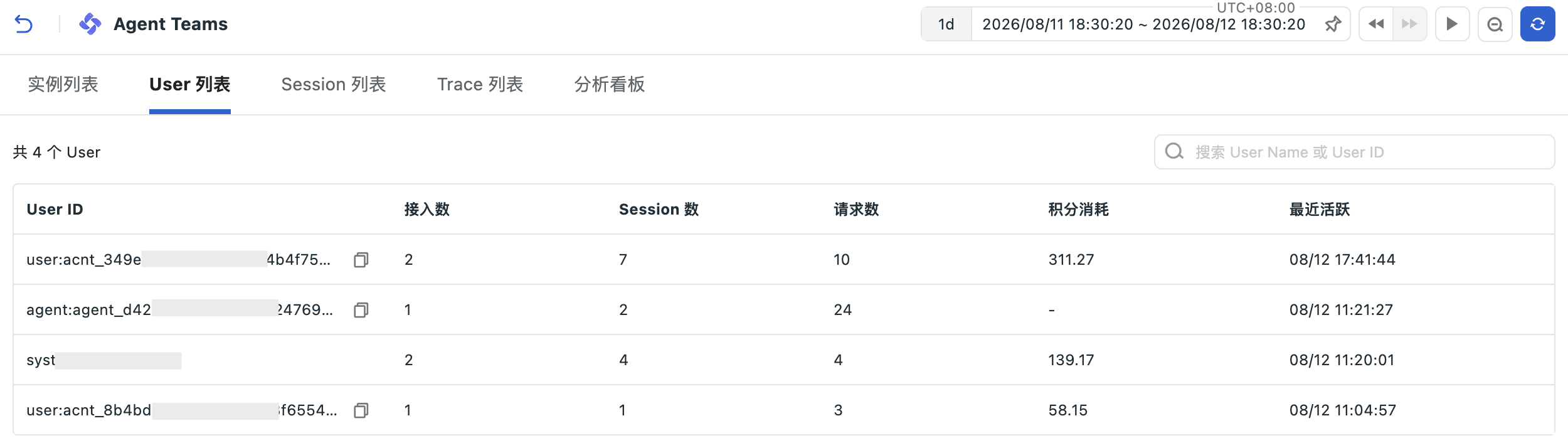
Task: Switch to 实例列表 tab
Action: pyautogui.click(x=63, y=84)
